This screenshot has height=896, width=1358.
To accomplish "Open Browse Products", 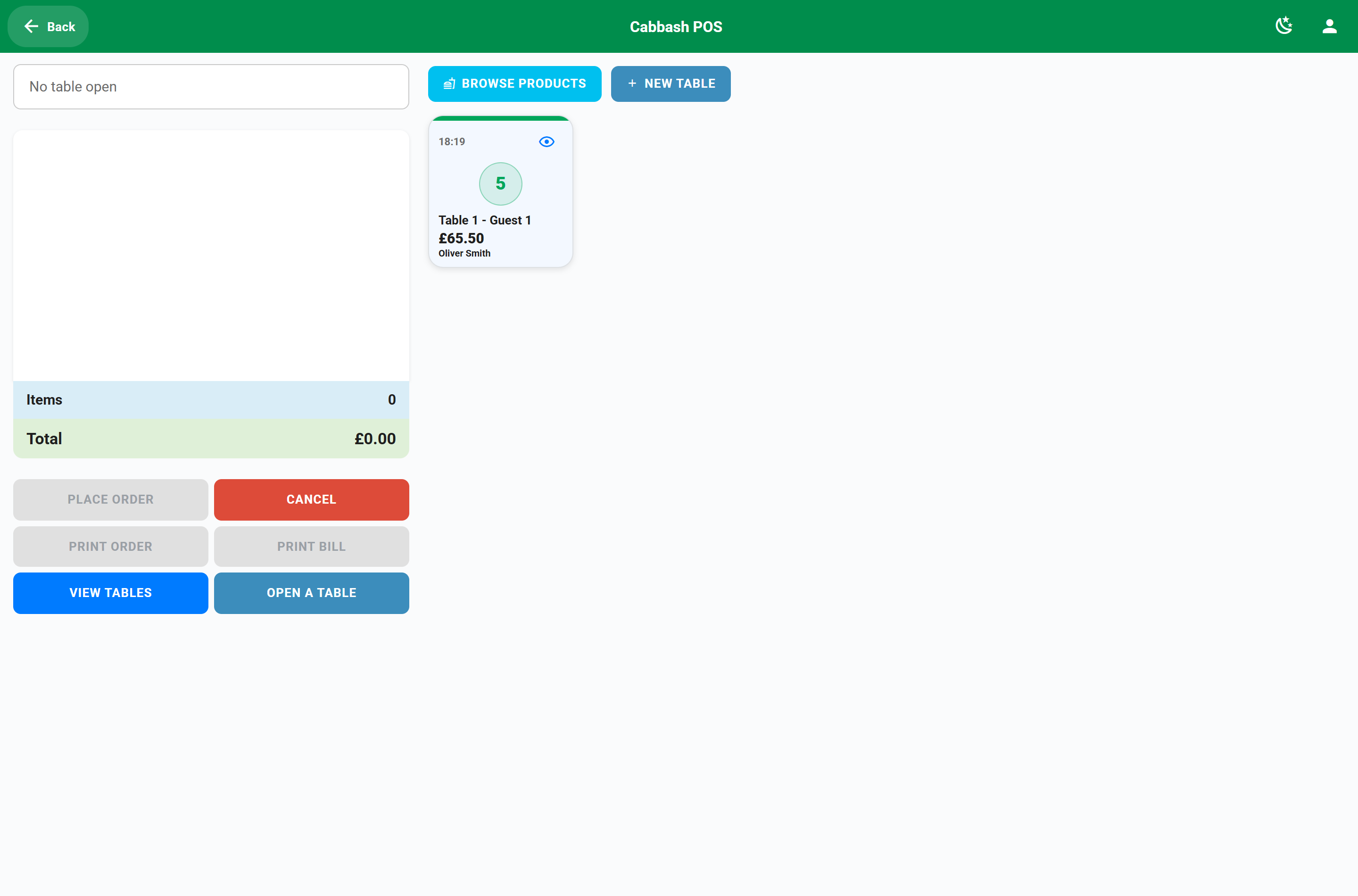I will pyautogui.click(x=514, y=83).
